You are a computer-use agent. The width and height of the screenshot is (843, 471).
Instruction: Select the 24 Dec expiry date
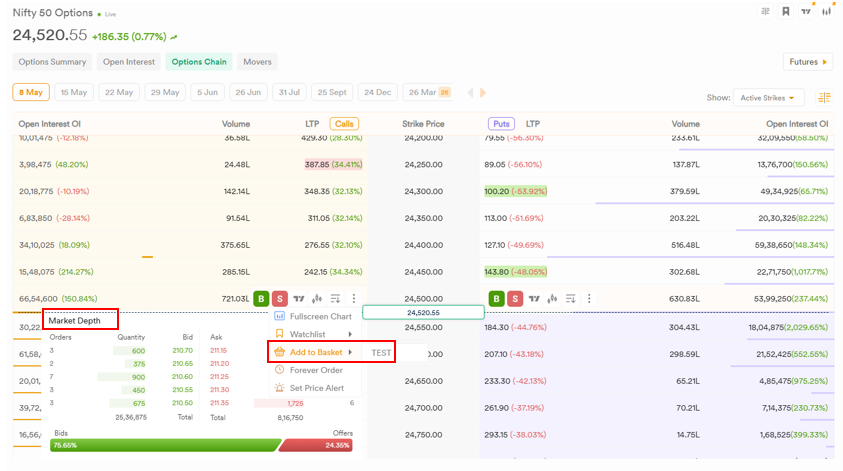tap(377, 92)
